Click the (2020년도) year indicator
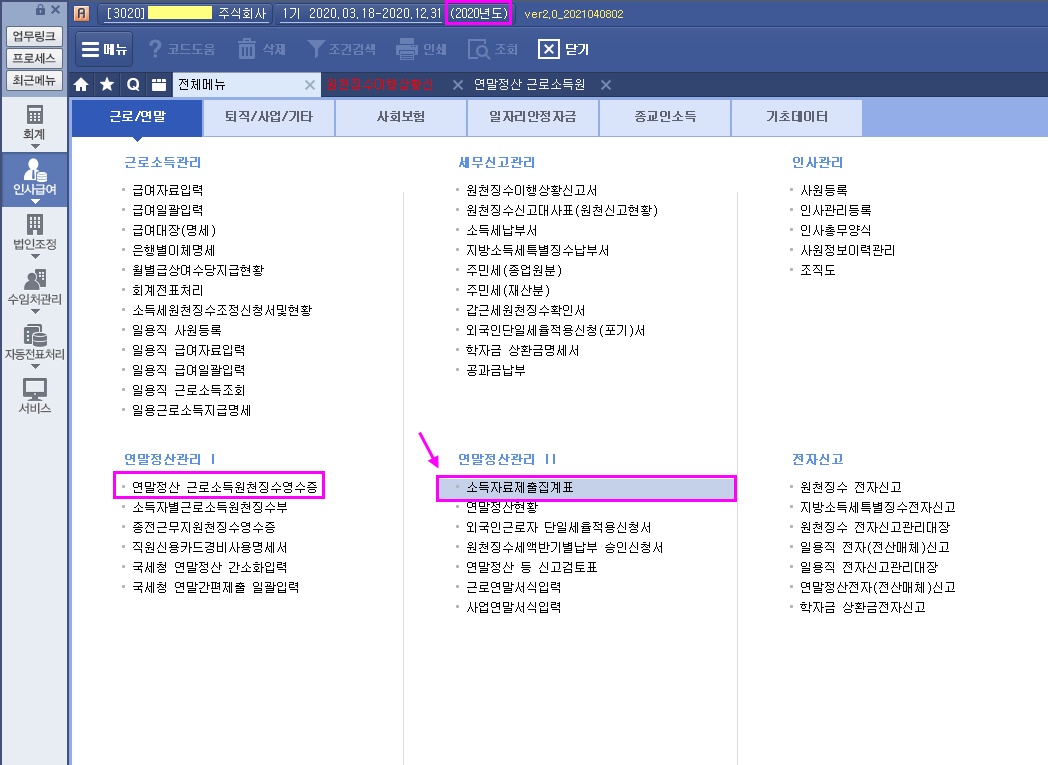Viewport: 1048px width, 765px height. pyautogui.click(x=479, y=13)
